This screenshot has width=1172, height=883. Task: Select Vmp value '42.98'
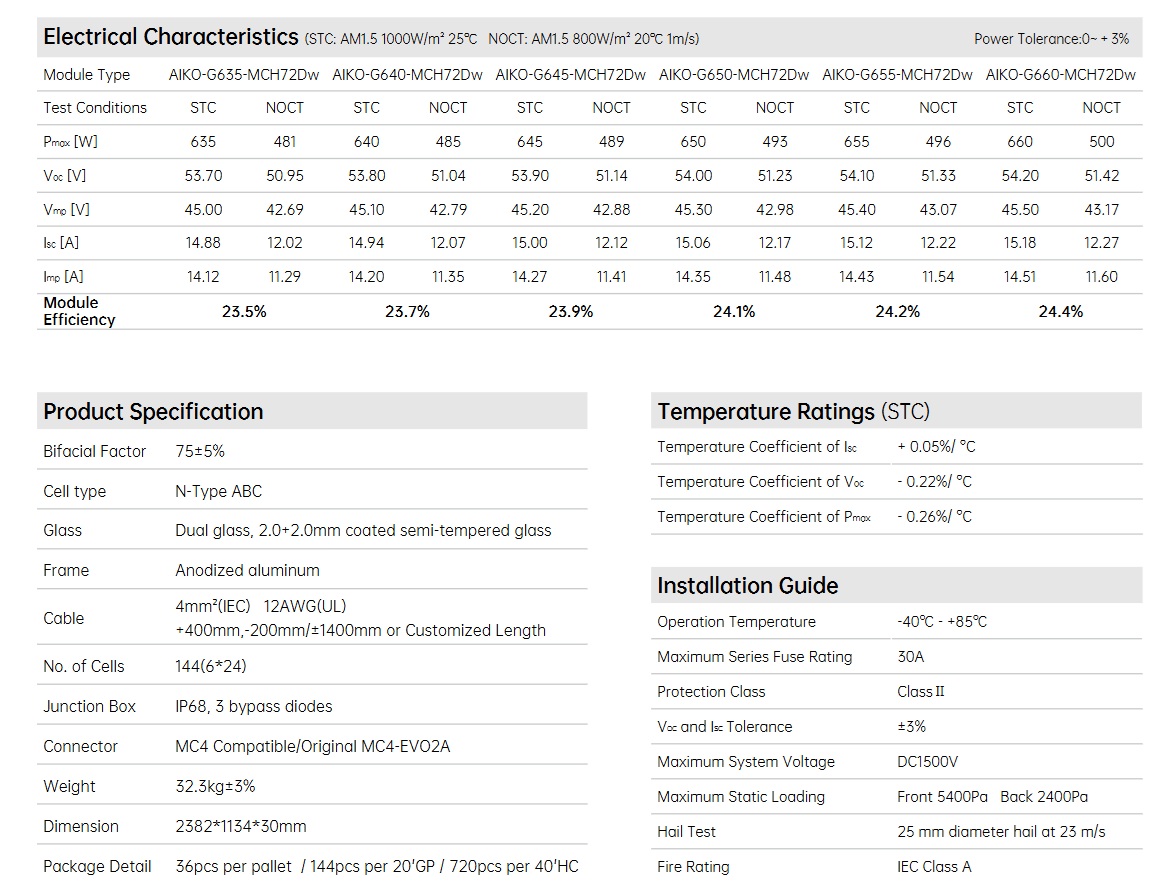774,209
